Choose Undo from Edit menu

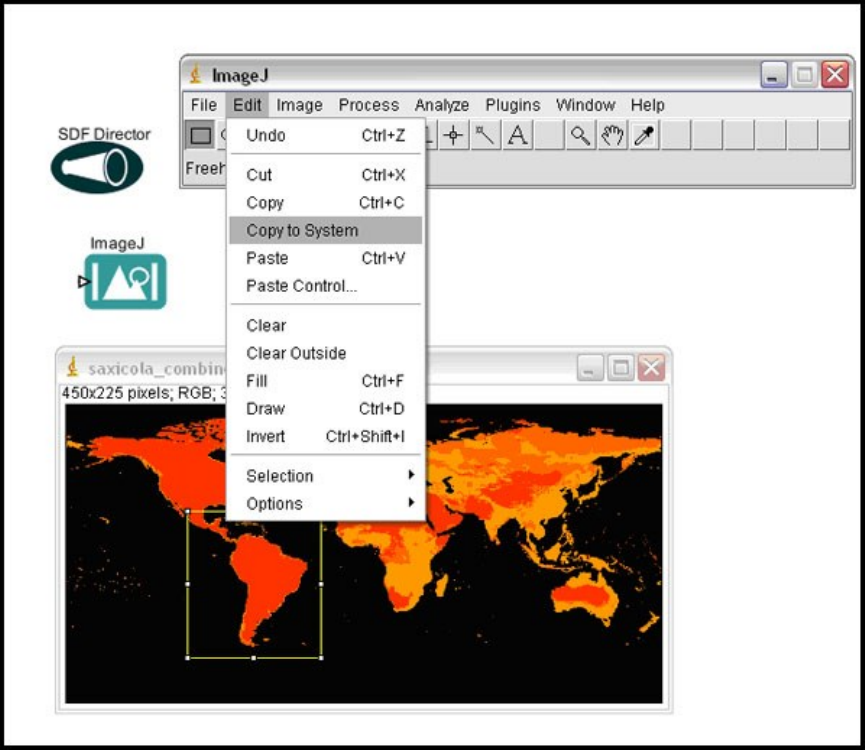coord(325,135)
